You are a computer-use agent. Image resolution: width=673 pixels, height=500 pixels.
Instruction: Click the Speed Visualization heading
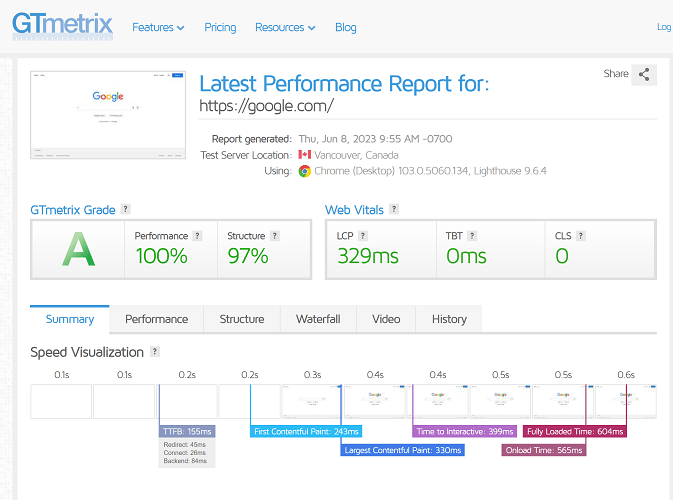point(87,352)
